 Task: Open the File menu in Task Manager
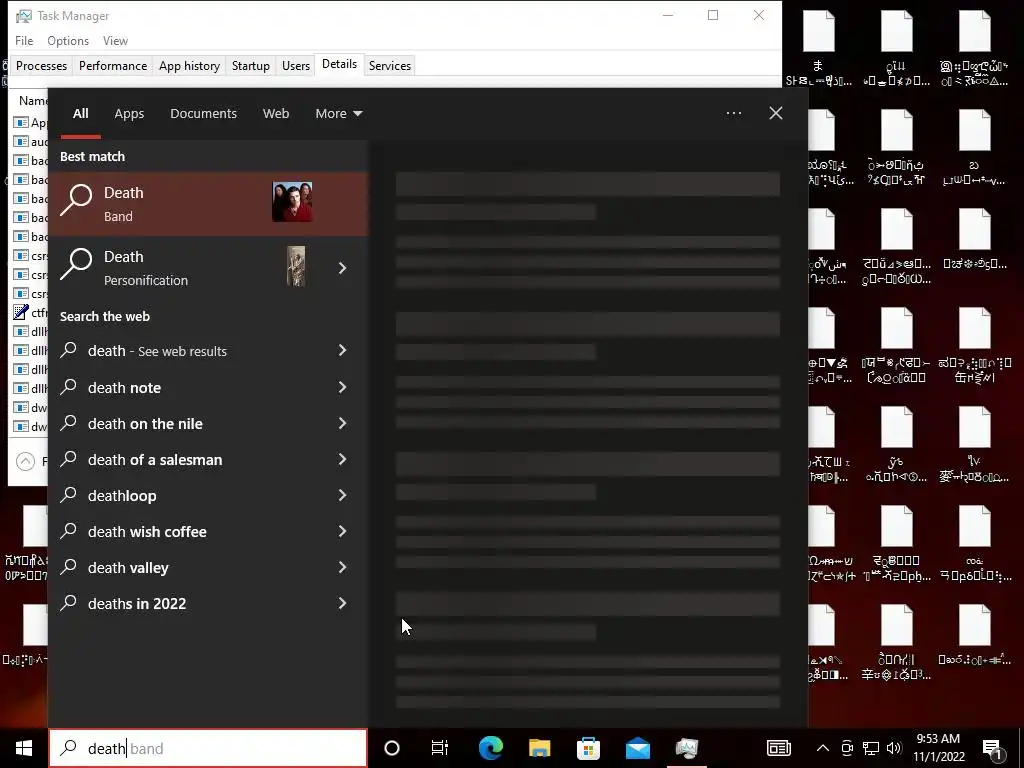click(24, 40)
